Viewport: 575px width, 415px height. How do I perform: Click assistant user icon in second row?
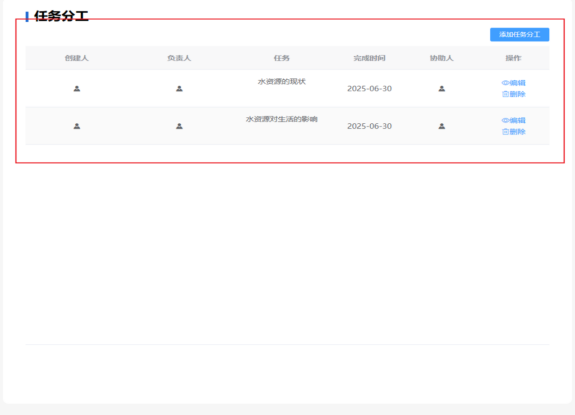coord(442,126)
